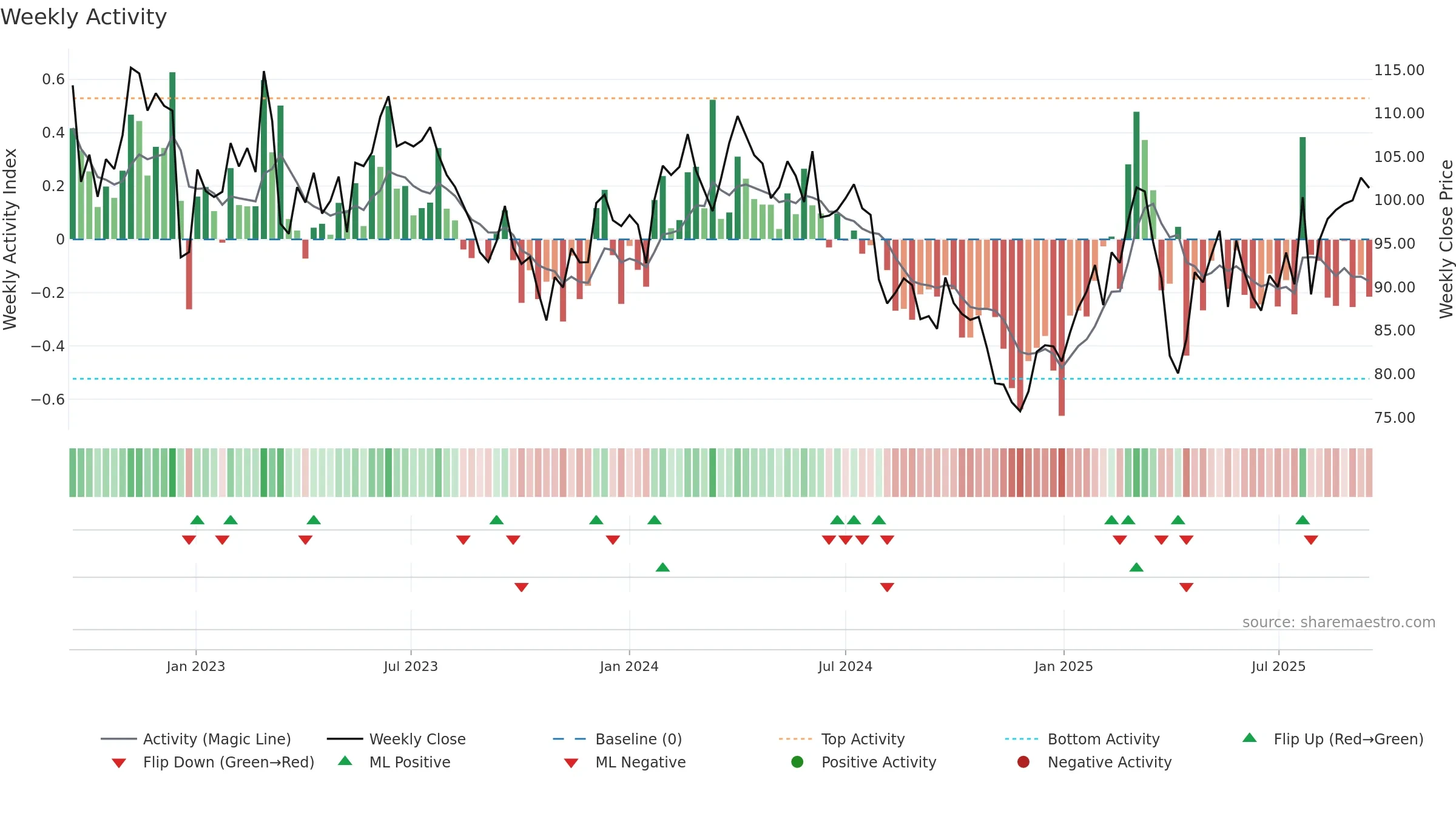Click the Negative Activity red circle legend icon
Image resolution: width=1456 pixels, height=819 pixels.
1023,761
